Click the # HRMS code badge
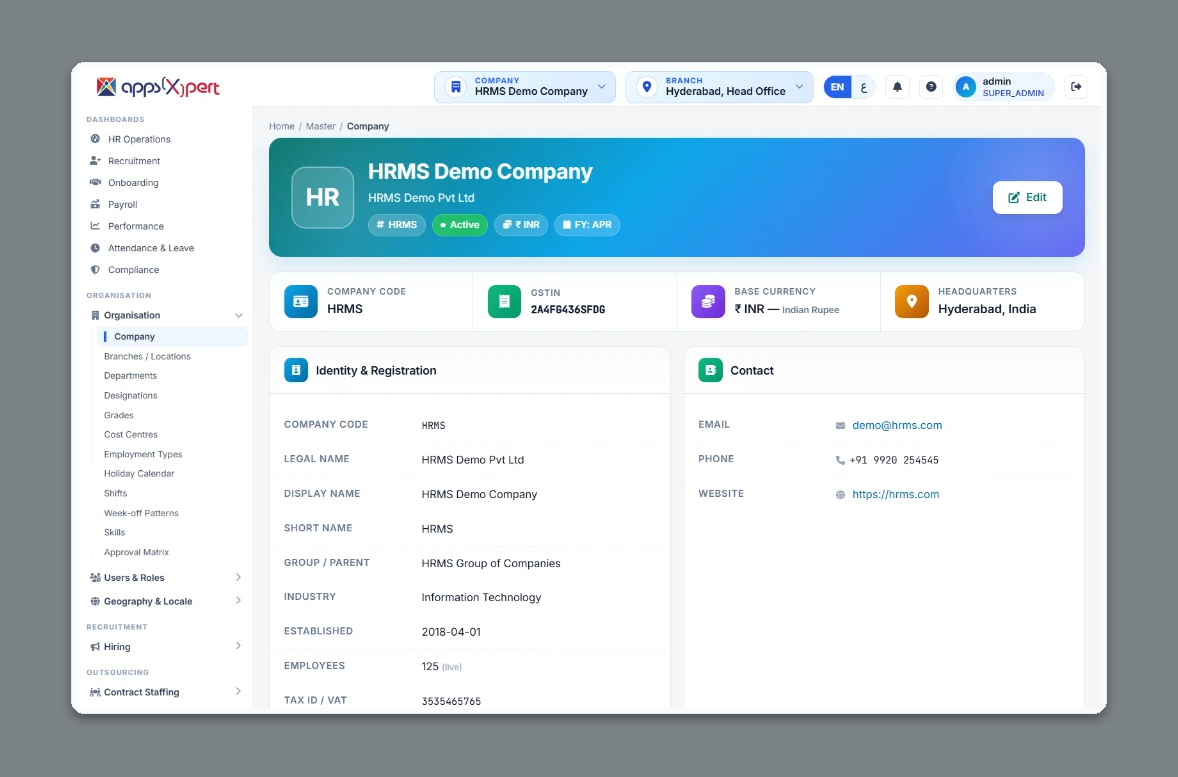 pyautogui.click(x=397, y=225)
